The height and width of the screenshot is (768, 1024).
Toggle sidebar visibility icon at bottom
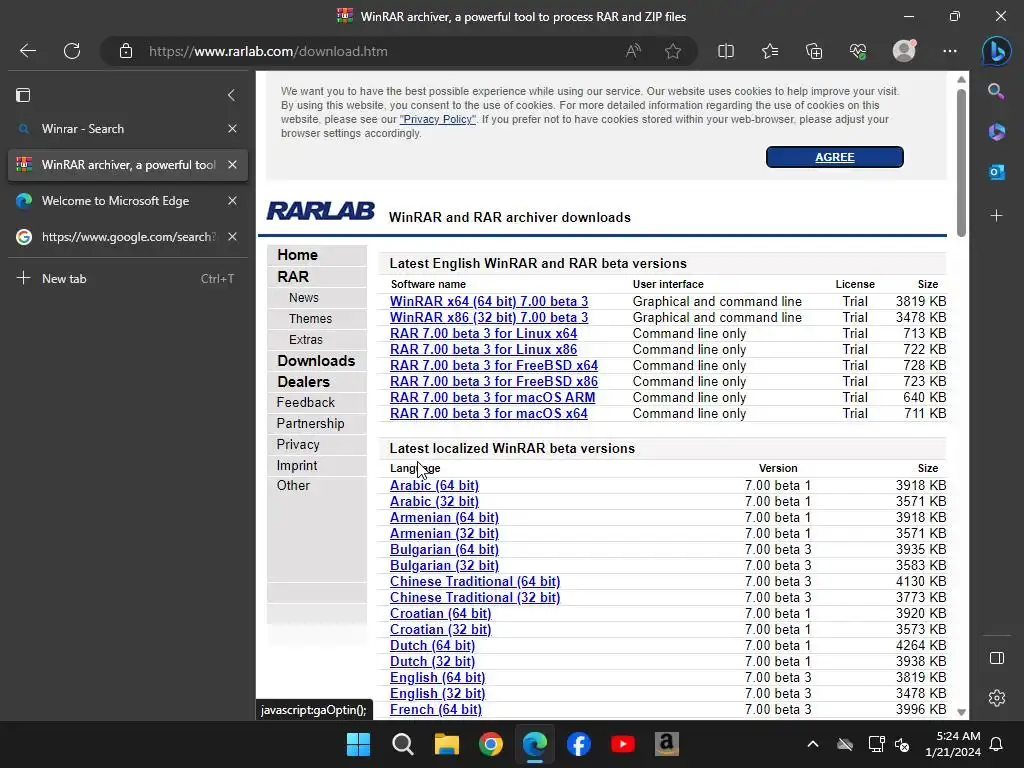[997, 658]
